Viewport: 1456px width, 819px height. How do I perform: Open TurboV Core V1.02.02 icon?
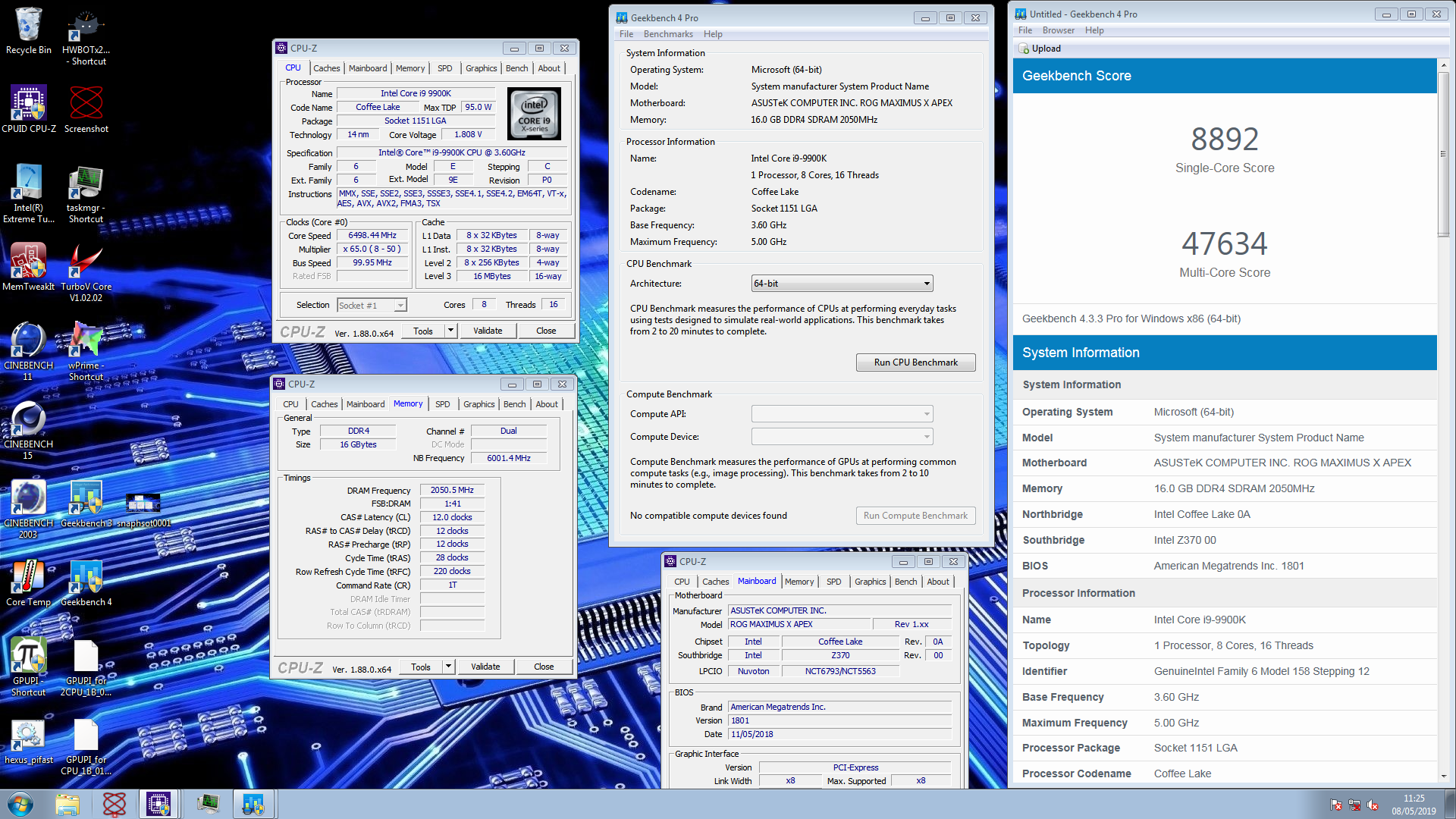(86, 273)
